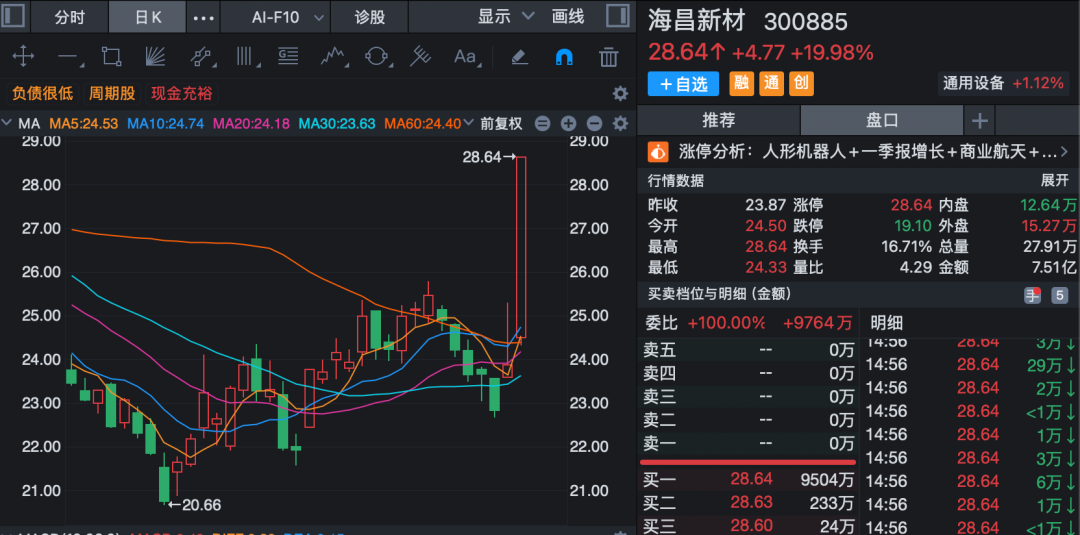Switch to the 推荐 tab

(718, 120)
